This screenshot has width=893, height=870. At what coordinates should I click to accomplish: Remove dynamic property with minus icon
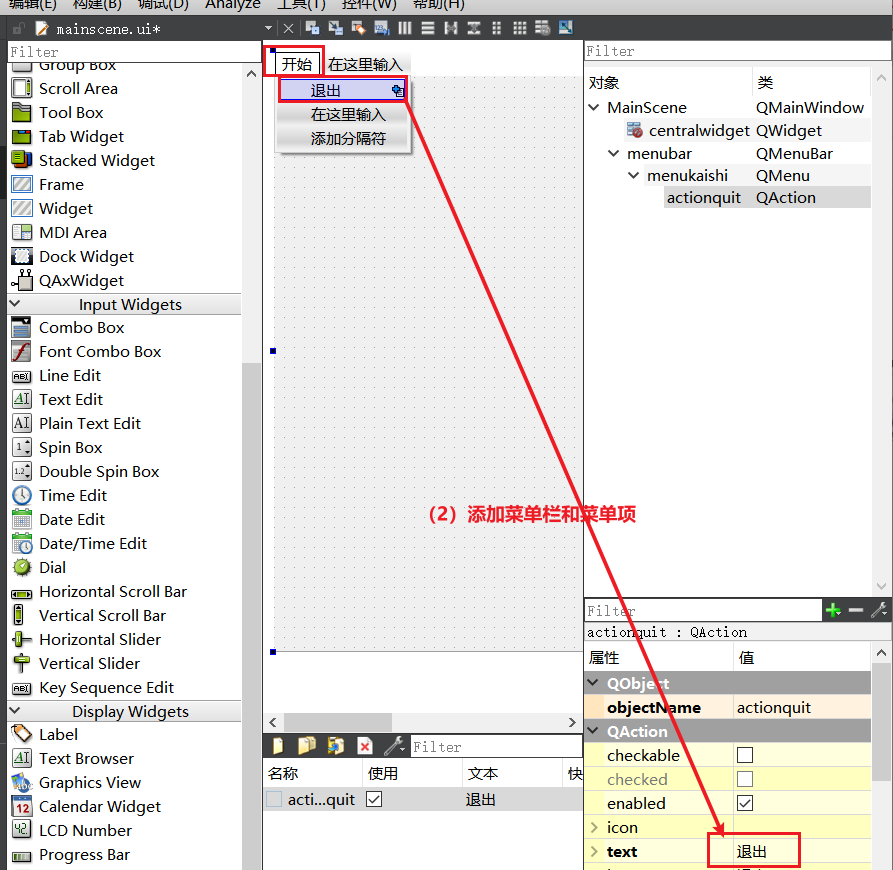(855, 610)
